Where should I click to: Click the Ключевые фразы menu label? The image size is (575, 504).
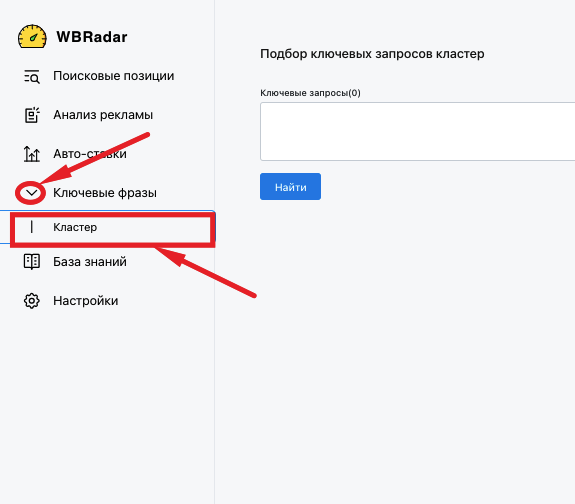105,193
